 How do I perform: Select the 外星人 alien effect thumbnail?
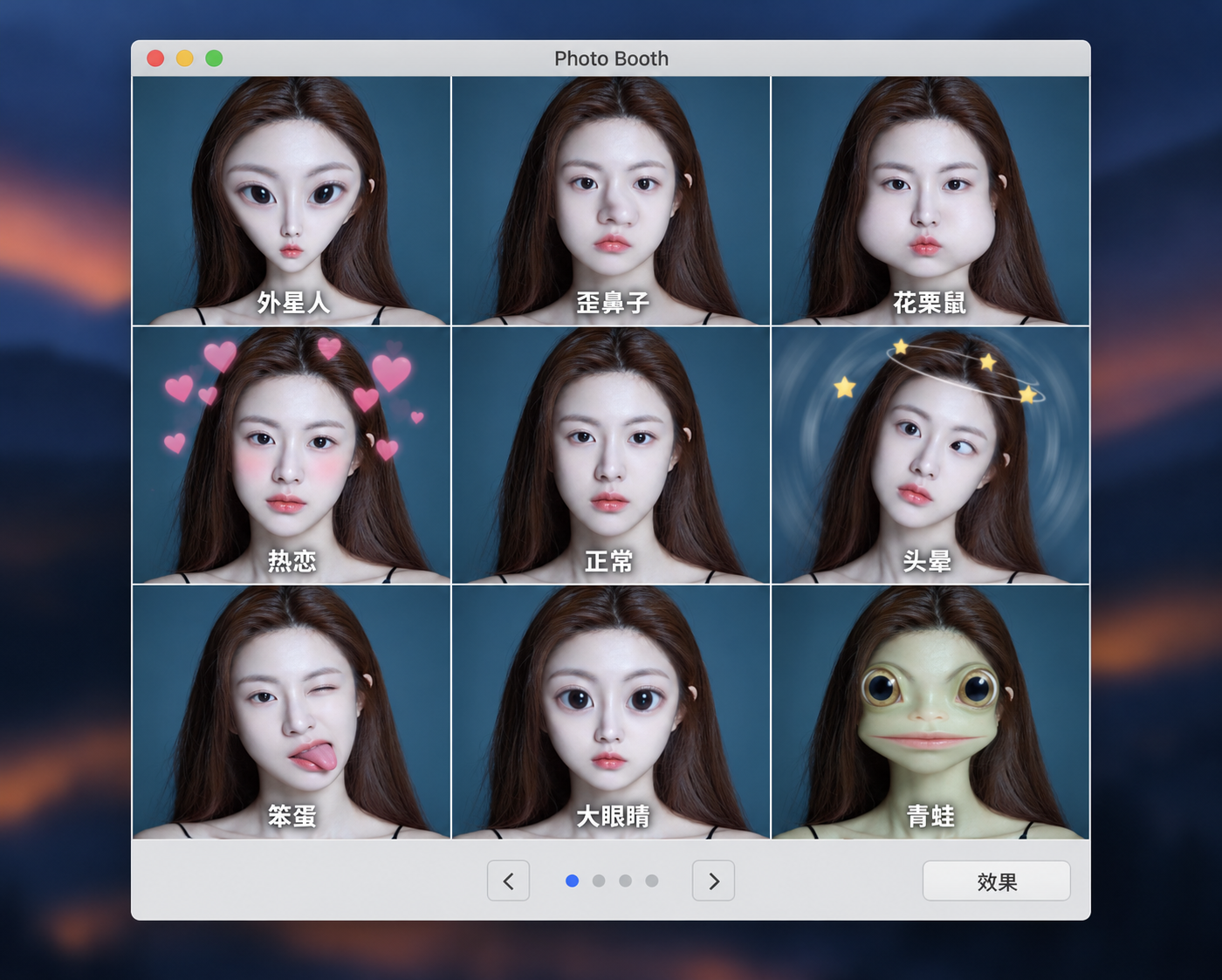(292, 201)
